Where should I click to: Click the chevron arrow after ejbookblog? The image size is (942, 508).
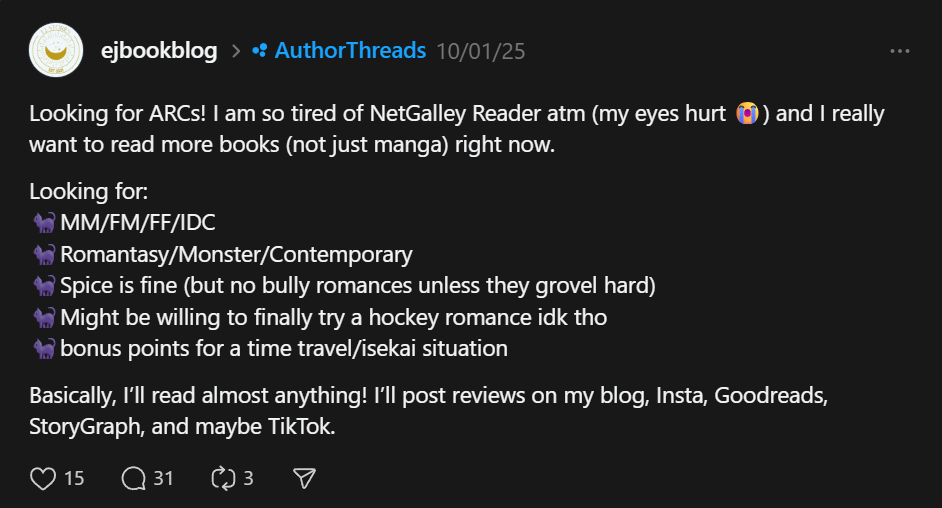(x=236, y=51)
